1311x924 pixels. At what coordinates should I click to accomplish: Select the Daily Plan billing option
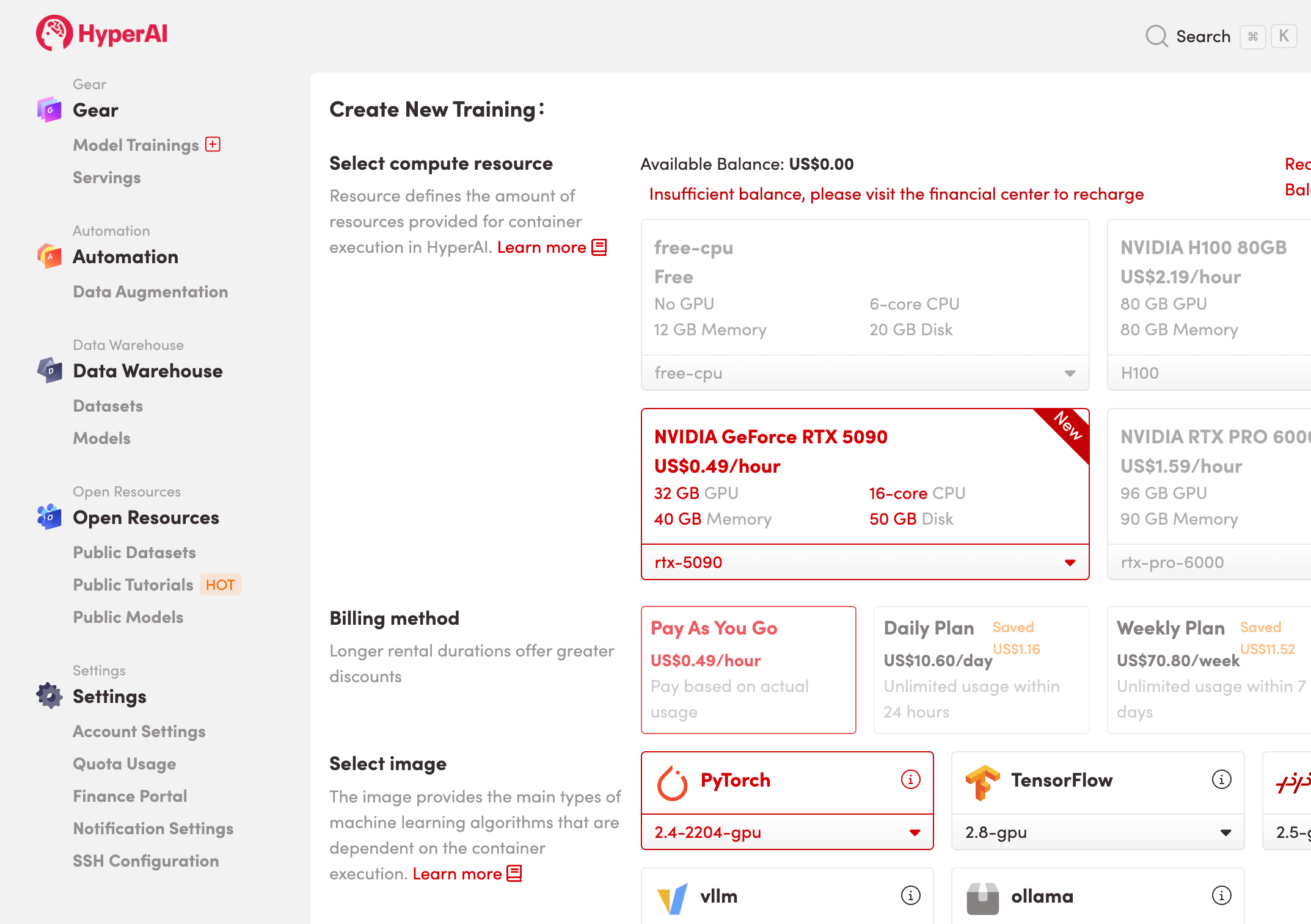tap(981, 670)
